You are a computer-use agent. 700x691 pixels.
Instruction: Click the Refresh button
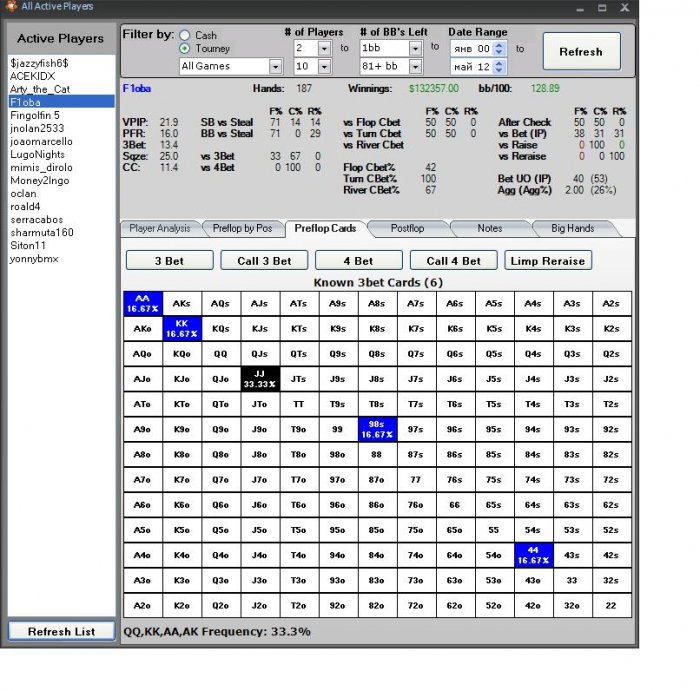581,51
